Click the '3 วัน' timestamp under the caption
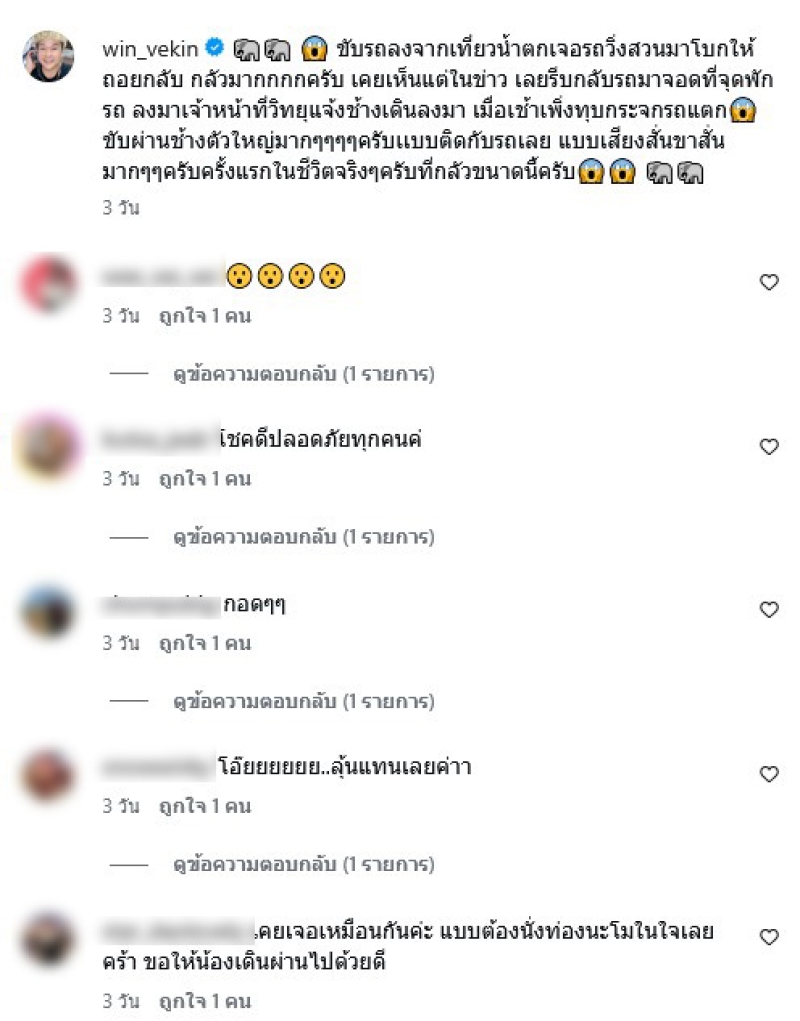 tap(121, 208)
